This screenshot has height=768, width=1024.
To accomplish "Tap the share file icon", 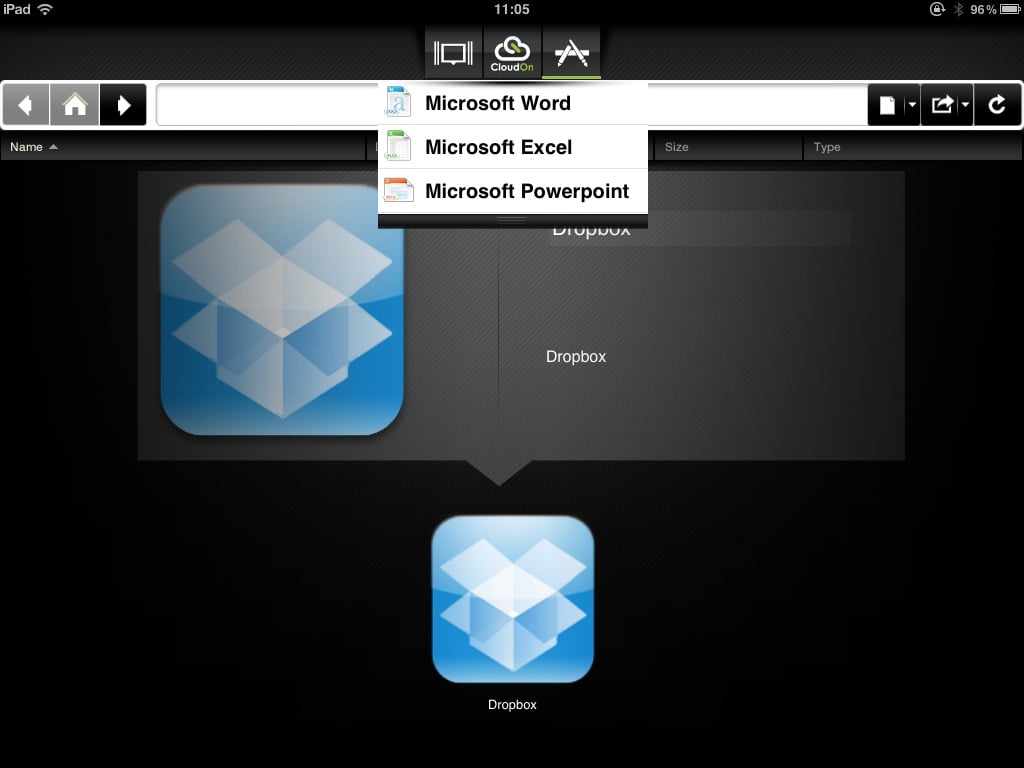I will coord(941,104).
